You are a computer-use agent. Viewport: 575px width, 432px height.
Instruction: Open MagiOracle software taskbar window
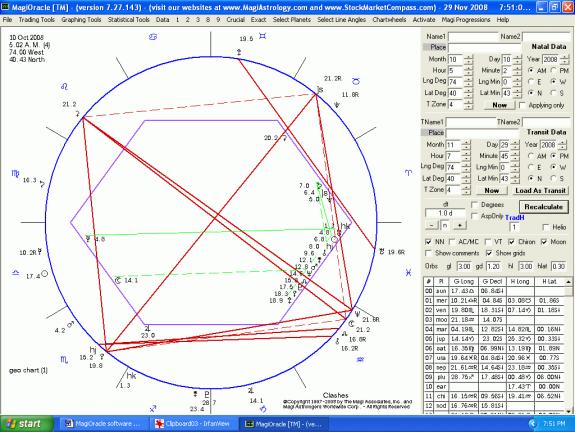coord(103,424)
